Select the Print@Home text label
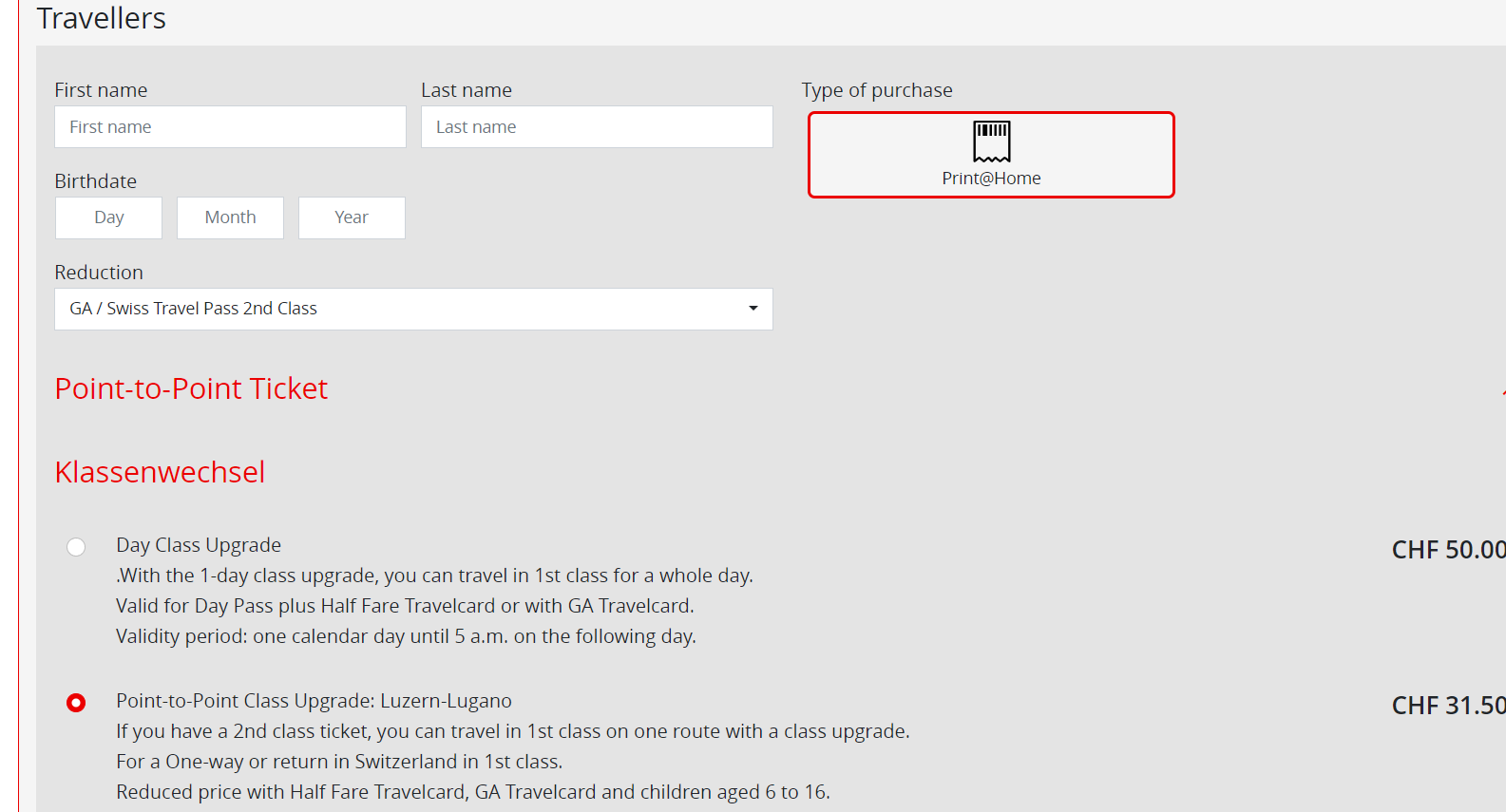Image resolution: width=1506 pixels, height=812 pixels. (x=991, y=179)
